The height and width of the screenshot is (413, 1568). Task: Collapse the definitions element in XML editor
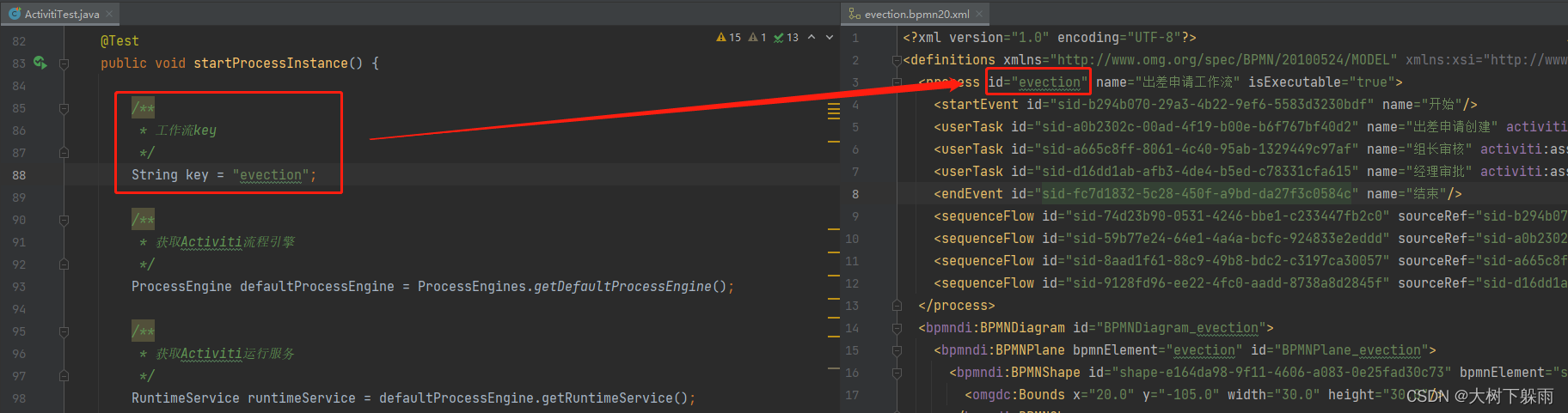(x=897, y=60)
